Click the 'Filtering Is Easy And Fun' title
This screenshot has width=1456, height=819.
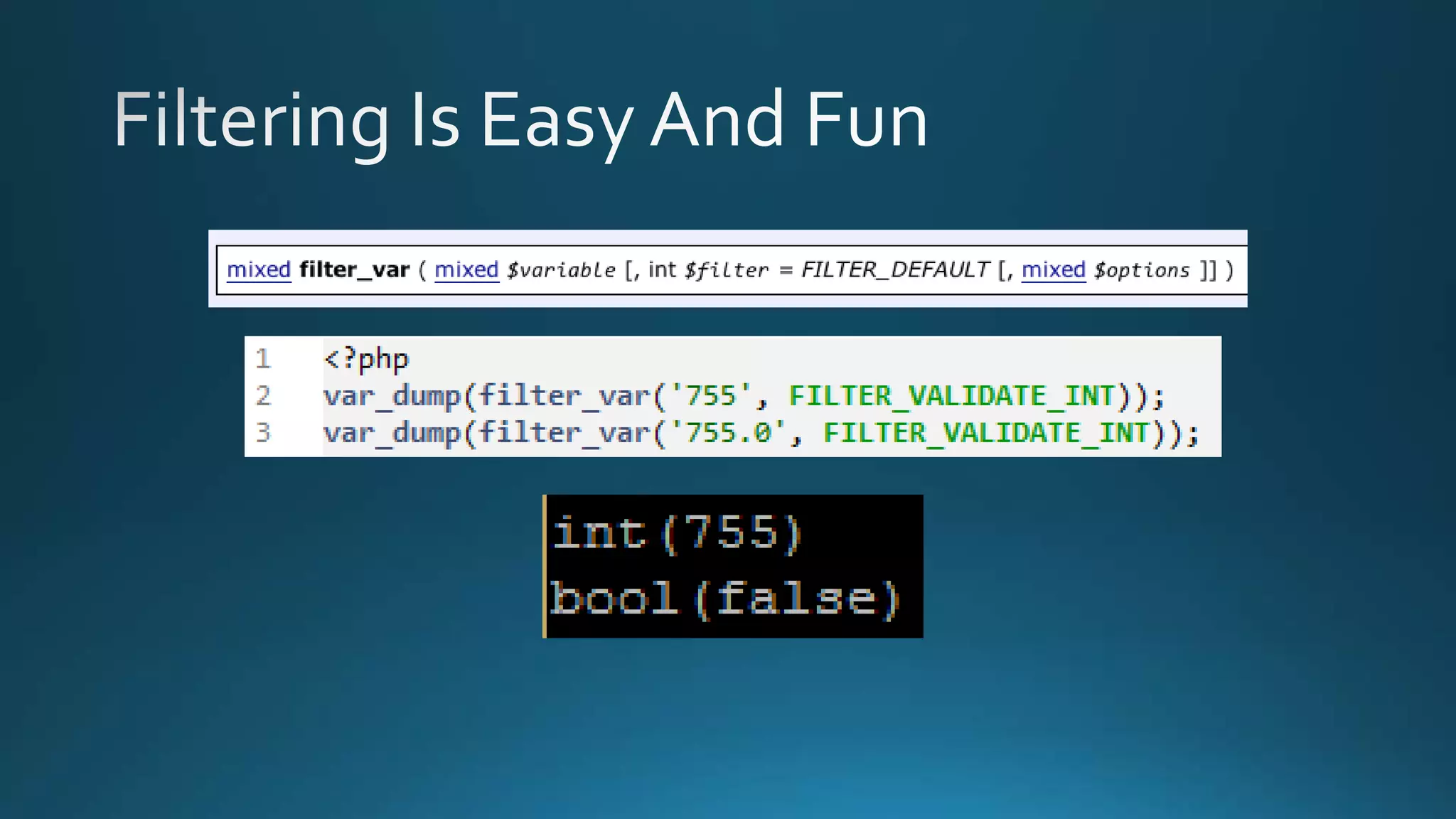(x=520, y=121)
